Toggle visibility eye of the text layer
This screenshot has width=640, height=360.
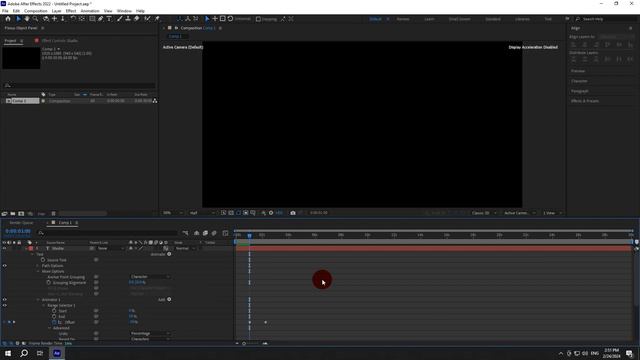click(x=4, y=248)
